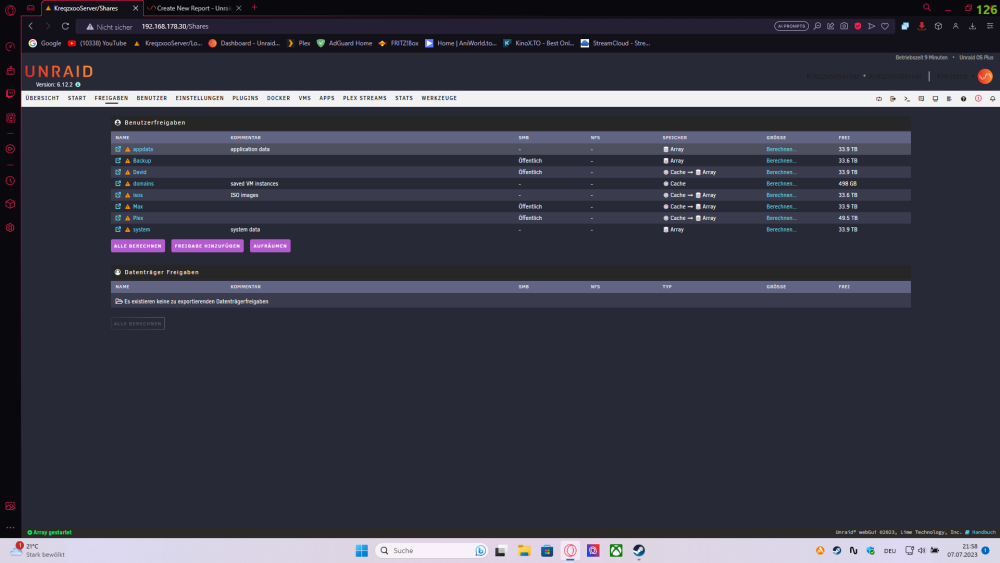Open the FRITZ!Box bookmark
This screenshot has width=1000, height=563.
[399, 43]
